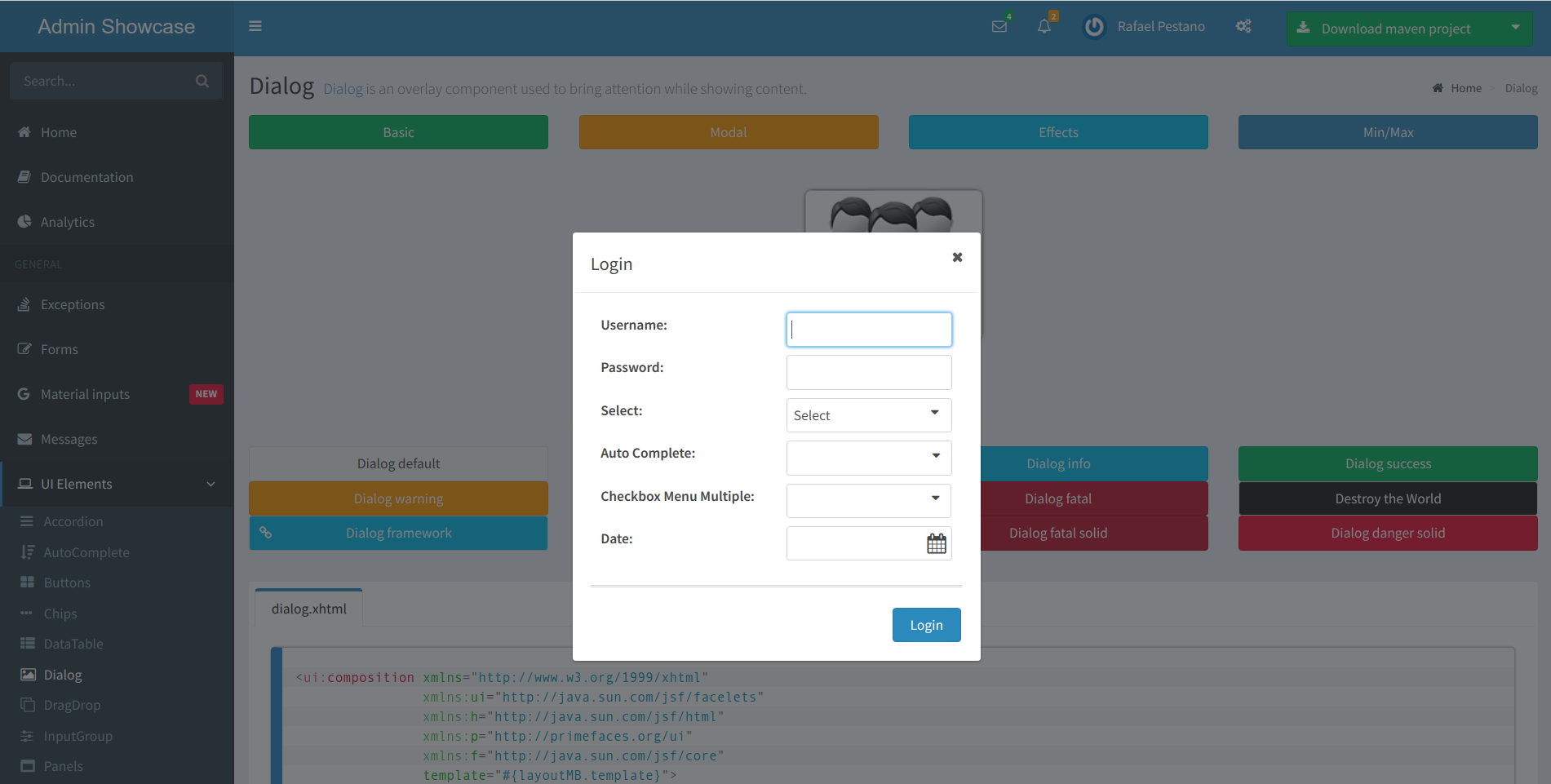Open the notifications bell icon
Screen dimensions: 1551x784
click(1044, 26)
